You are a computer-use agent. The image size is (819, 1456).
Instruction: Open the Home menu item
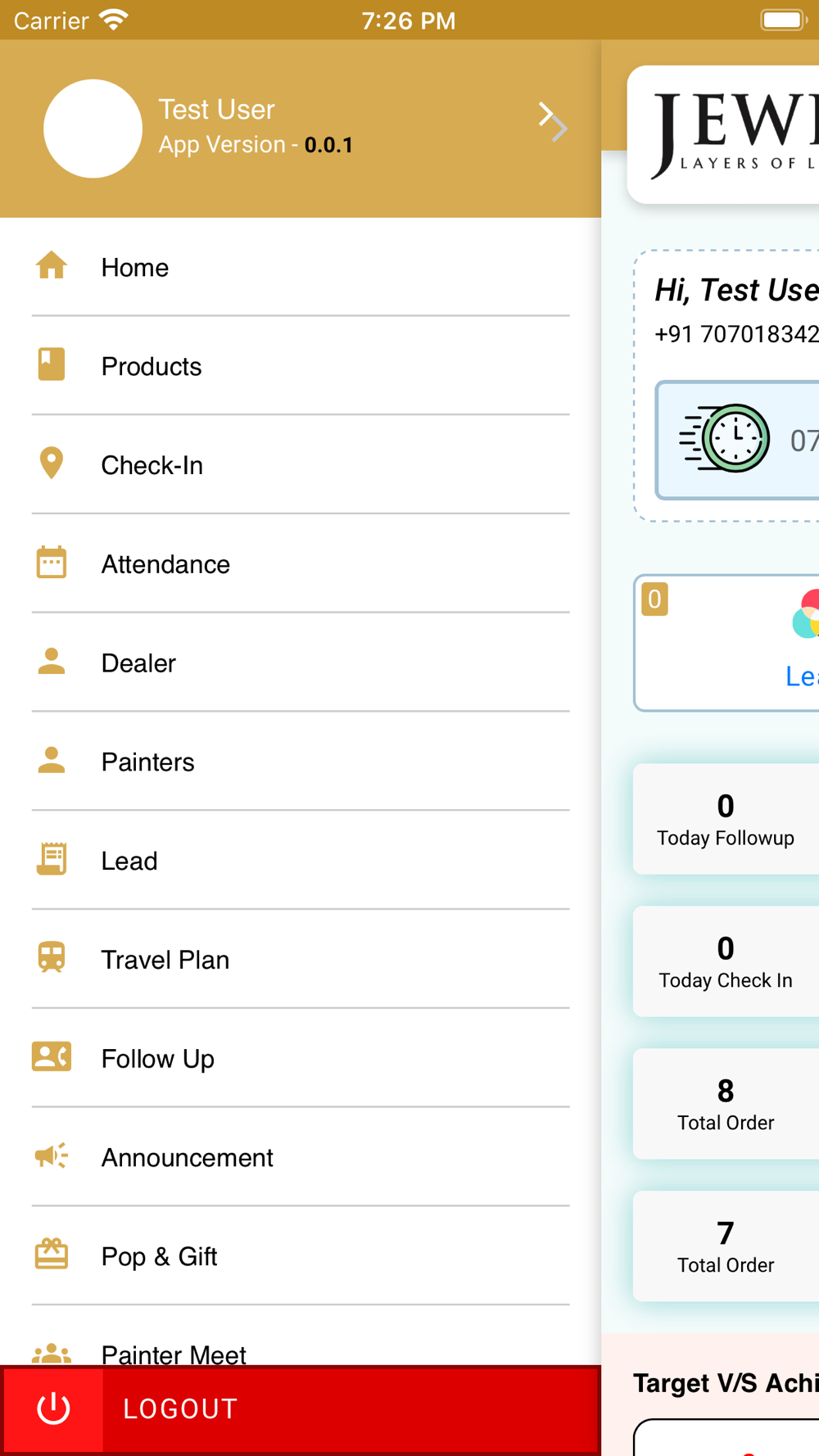pyautogui.click(x=301, y=267)
